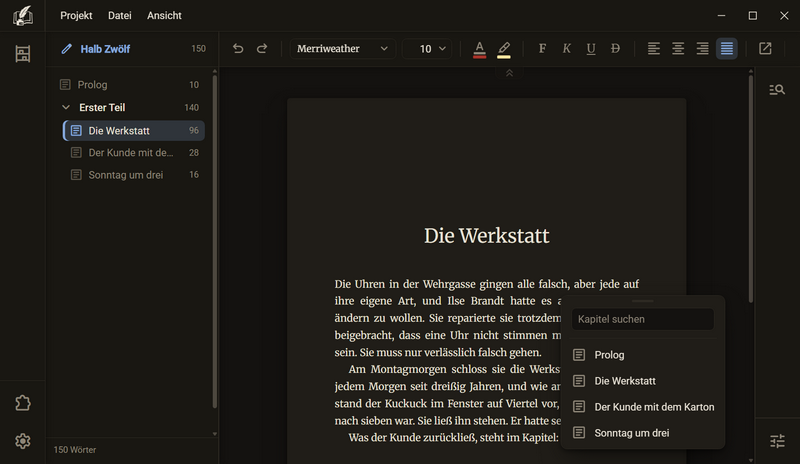Collapse the Erster Teil section
Screen dimensions: 800x464
coord(65,107)
